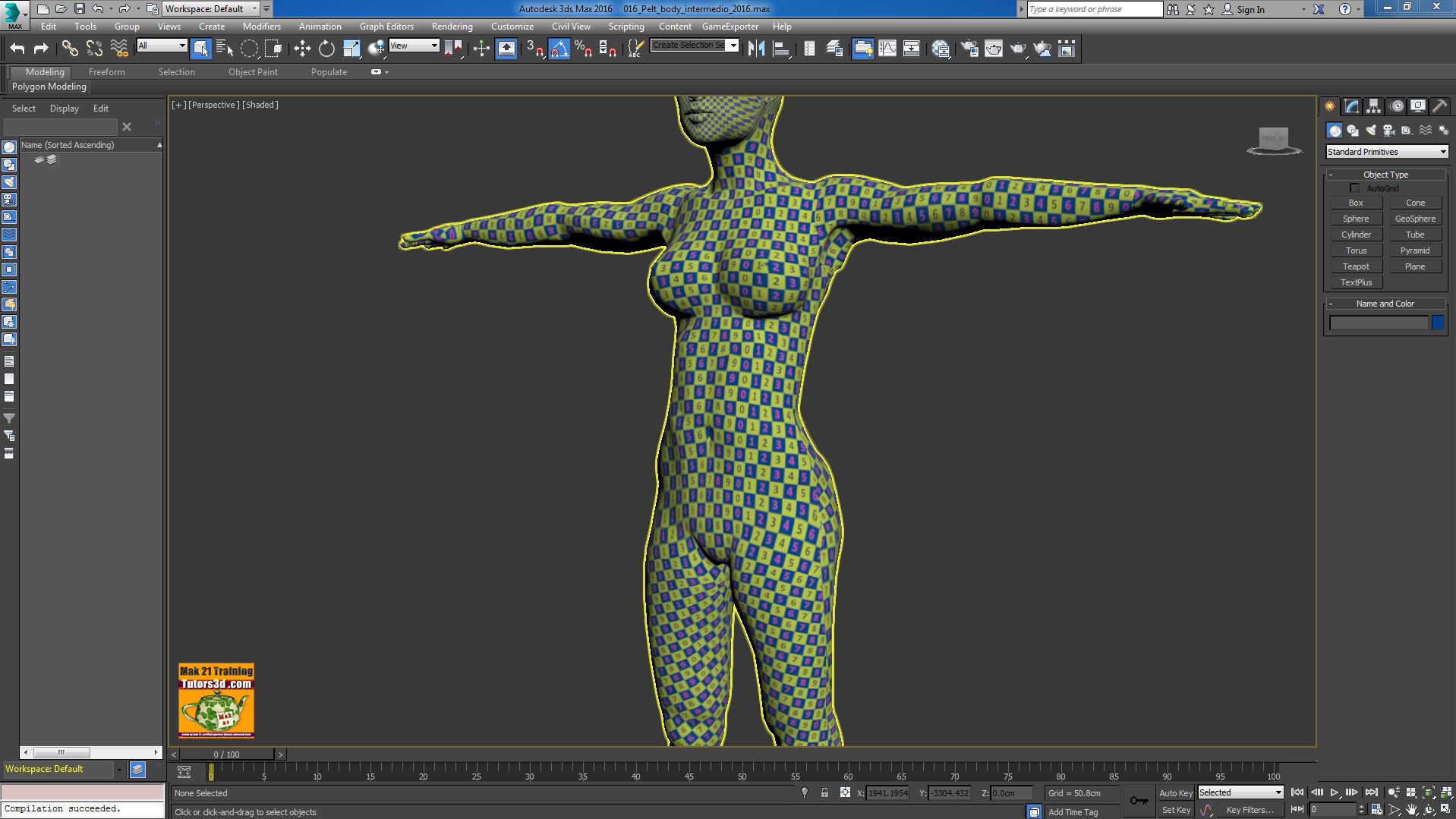Toggle Window/Crossing selection mode
The width and height of the screenshot is (1456, 819).
tap(273, 49)
